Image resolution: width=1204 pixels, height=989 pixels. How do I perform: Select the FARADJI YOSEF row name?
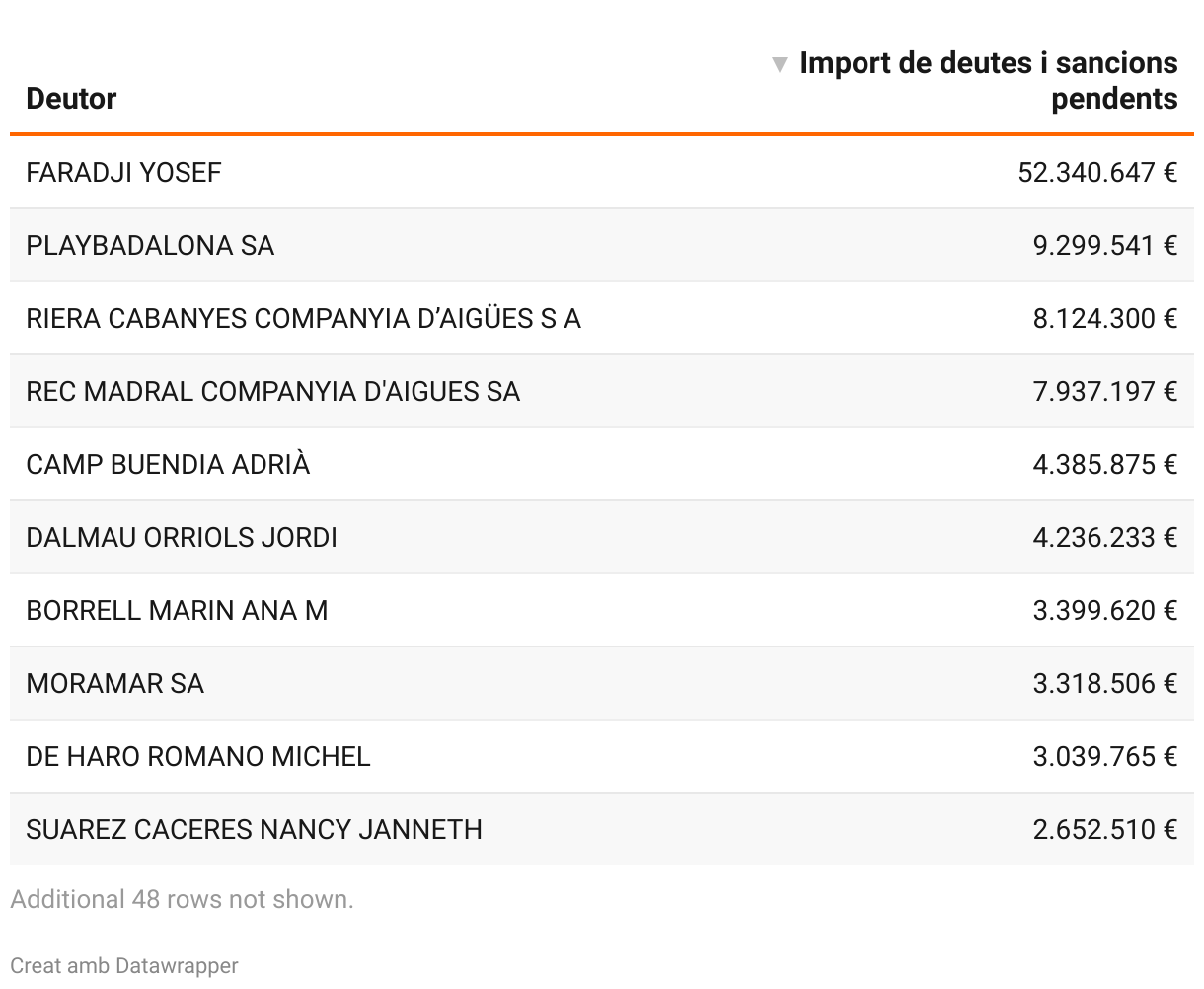coord(123,173)
